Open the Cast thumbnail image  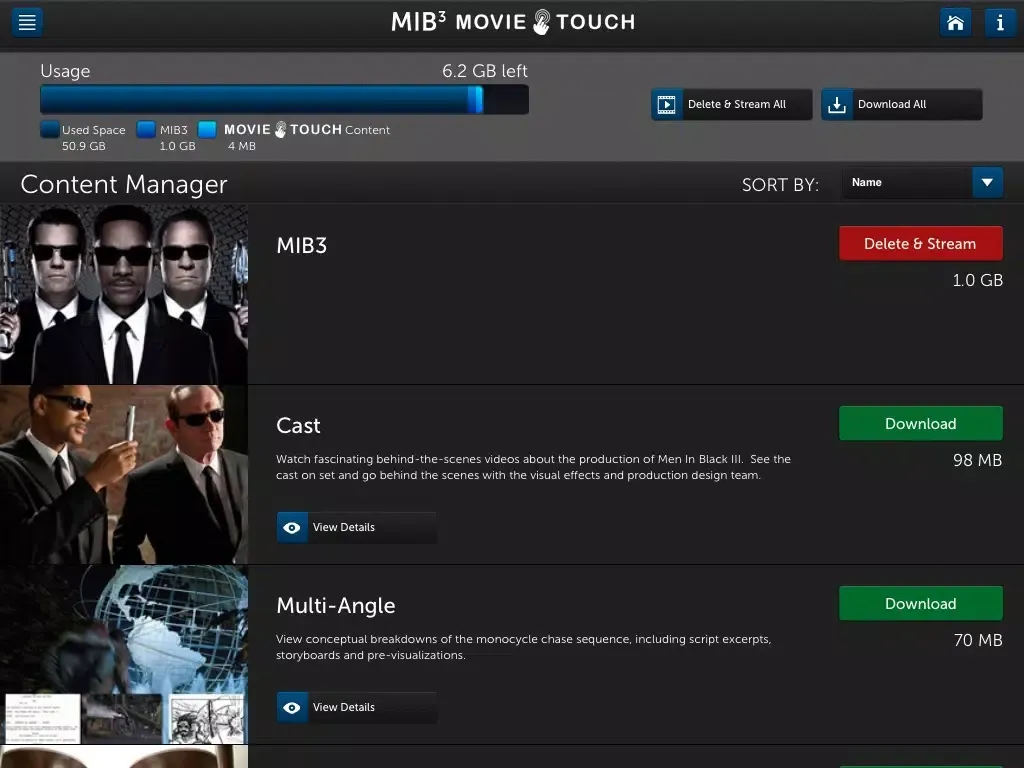click(x=124, y=475)
